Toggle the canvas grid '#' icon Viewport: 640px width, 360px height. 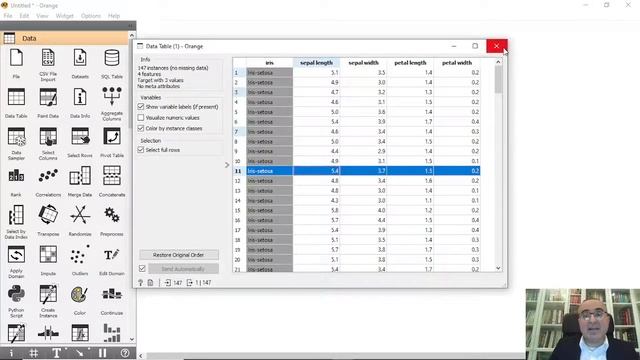pyautogui.click(x=34, y=353)
